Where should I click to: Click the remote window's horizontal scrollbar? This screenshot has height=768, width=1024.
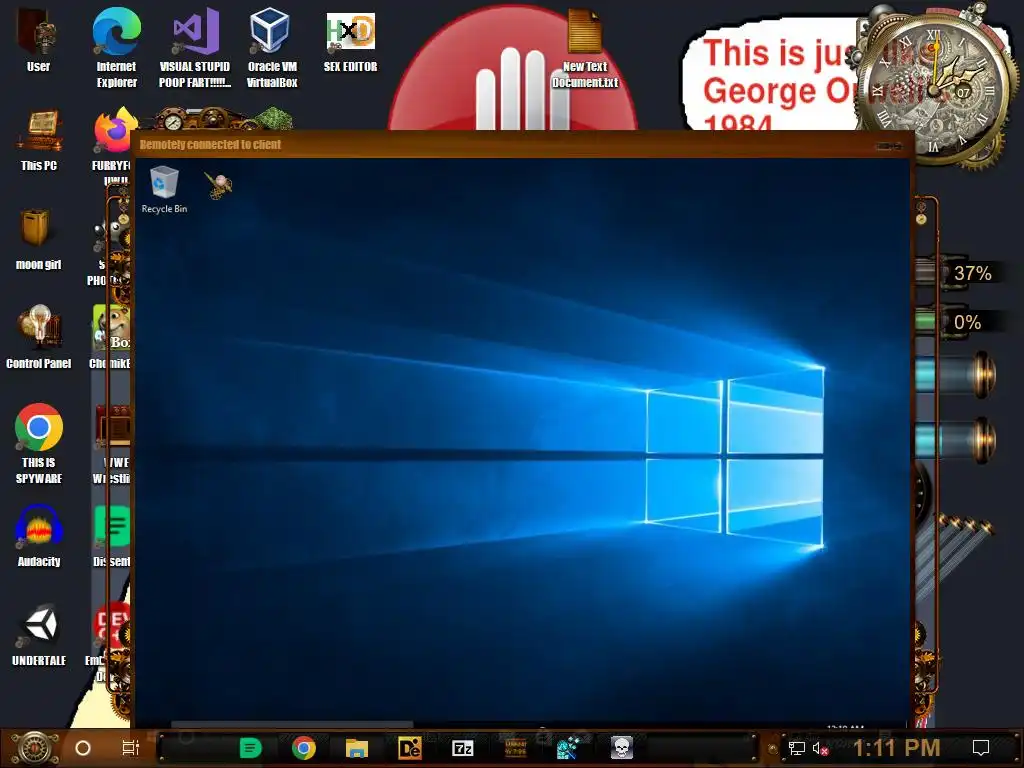pos(292,724)
